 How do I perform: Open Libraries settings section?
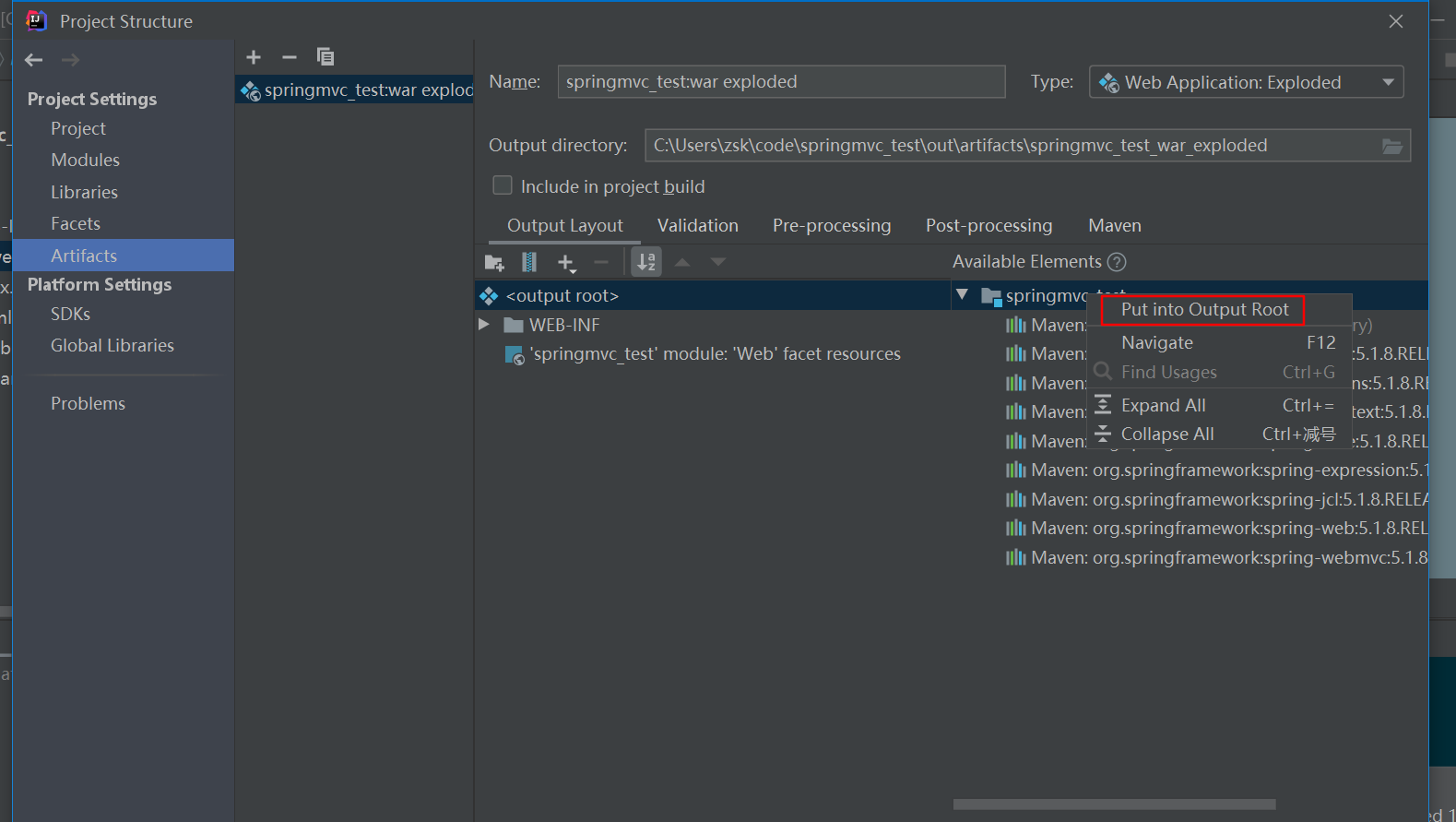(85, 193)
